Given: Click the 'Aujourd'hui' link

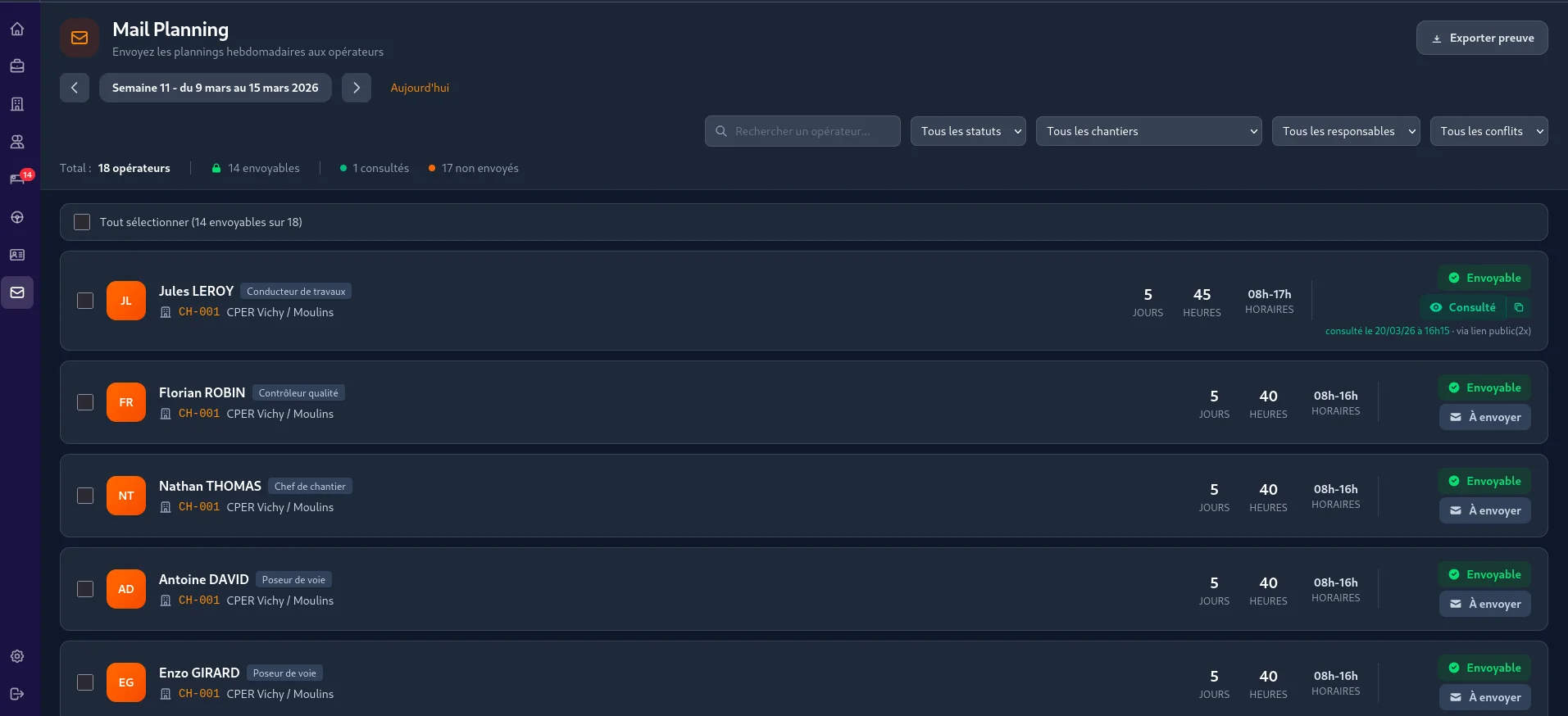Looking at the screenshot, I should [420, 88].
